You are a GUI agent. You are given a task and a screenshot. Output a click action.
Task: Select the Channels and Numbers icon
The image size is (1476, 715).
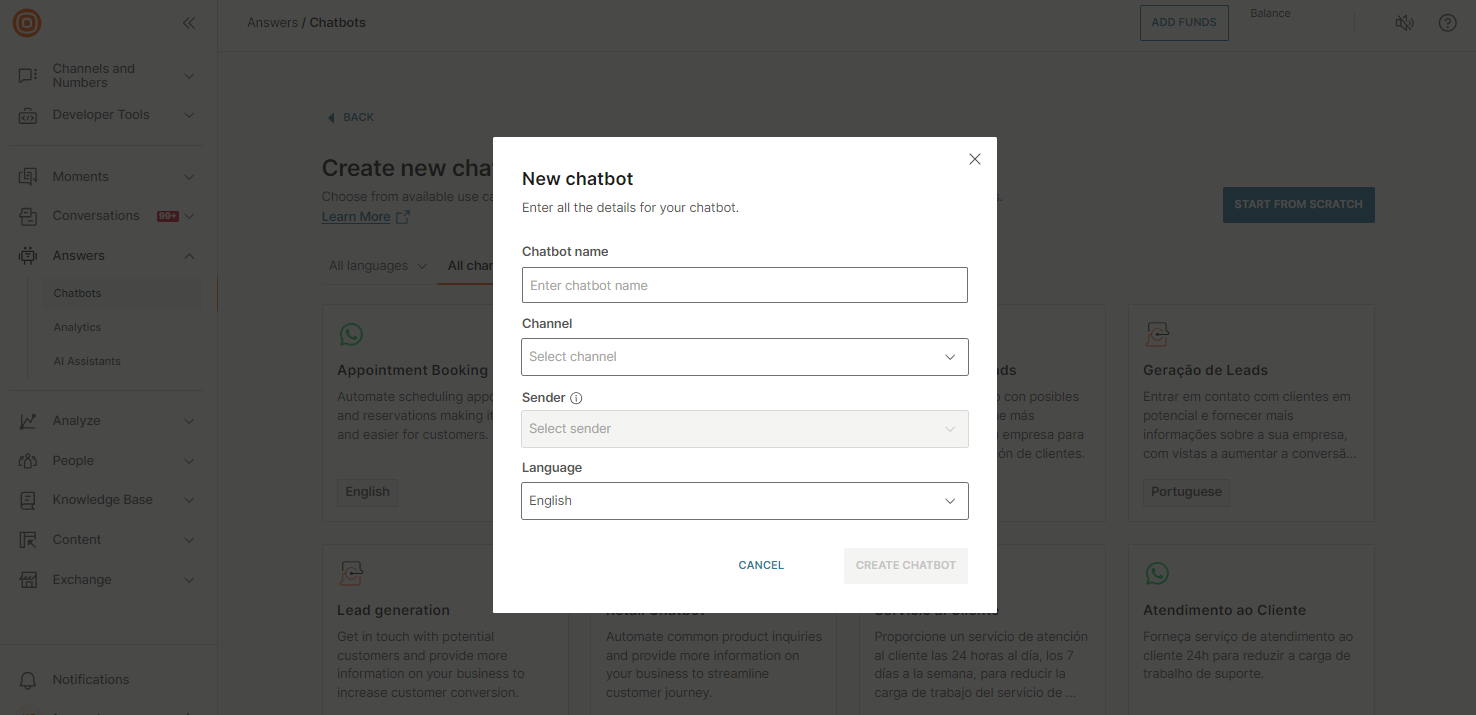click(29, 75)
